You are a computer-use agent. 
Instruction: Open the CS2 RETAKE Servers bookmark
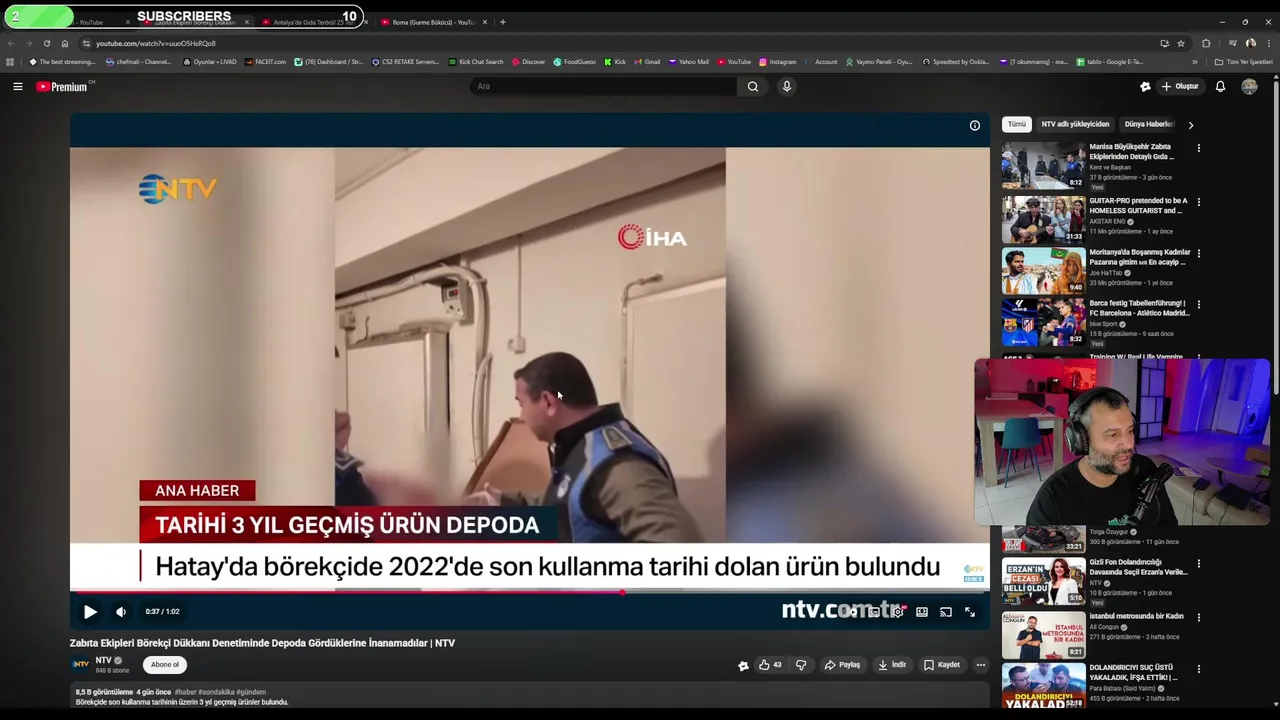point(405,62)
